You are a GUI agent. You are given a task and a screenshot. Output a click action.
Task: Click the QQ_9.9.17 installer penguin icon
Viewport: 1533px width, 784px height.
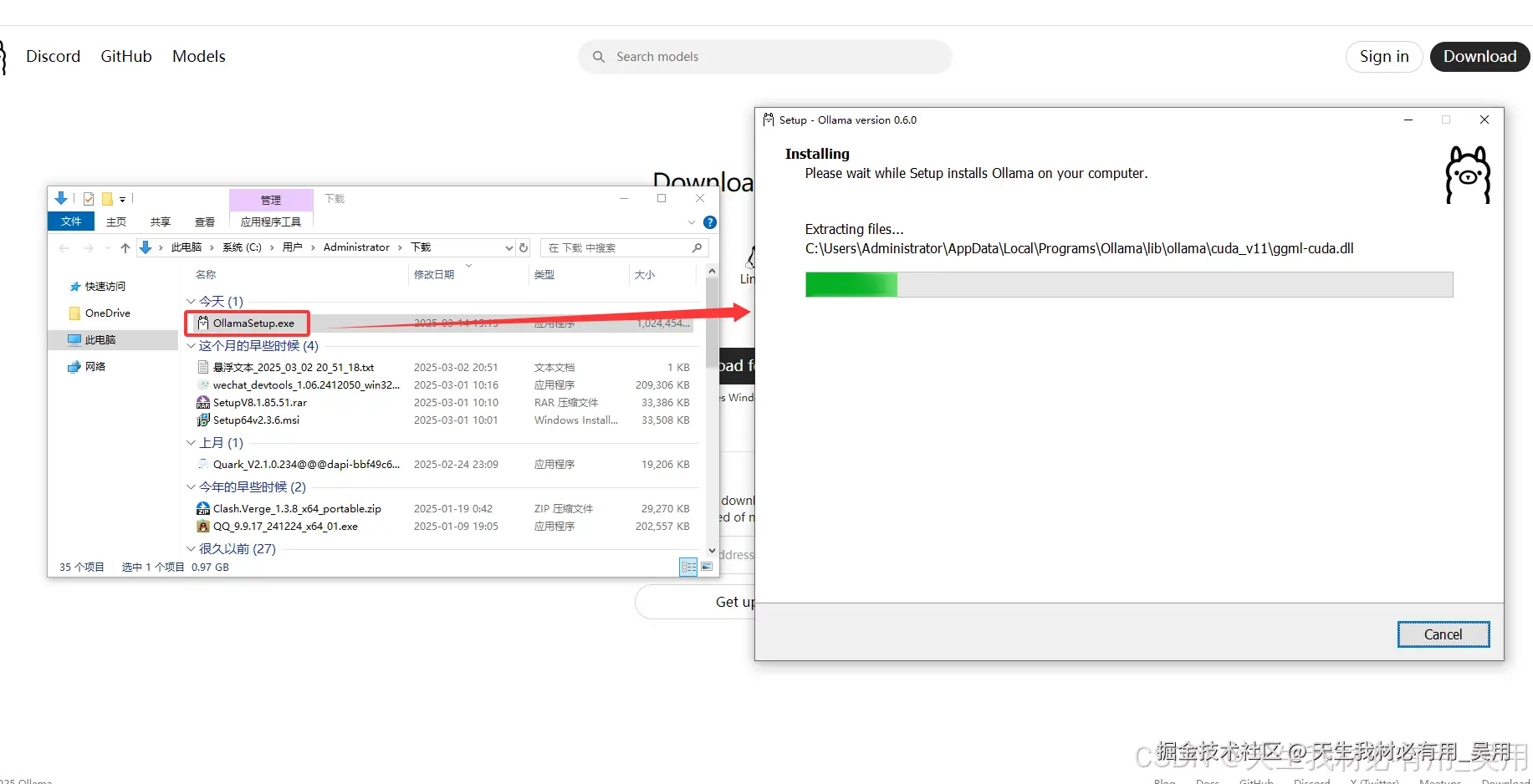[x=203, y=526]
